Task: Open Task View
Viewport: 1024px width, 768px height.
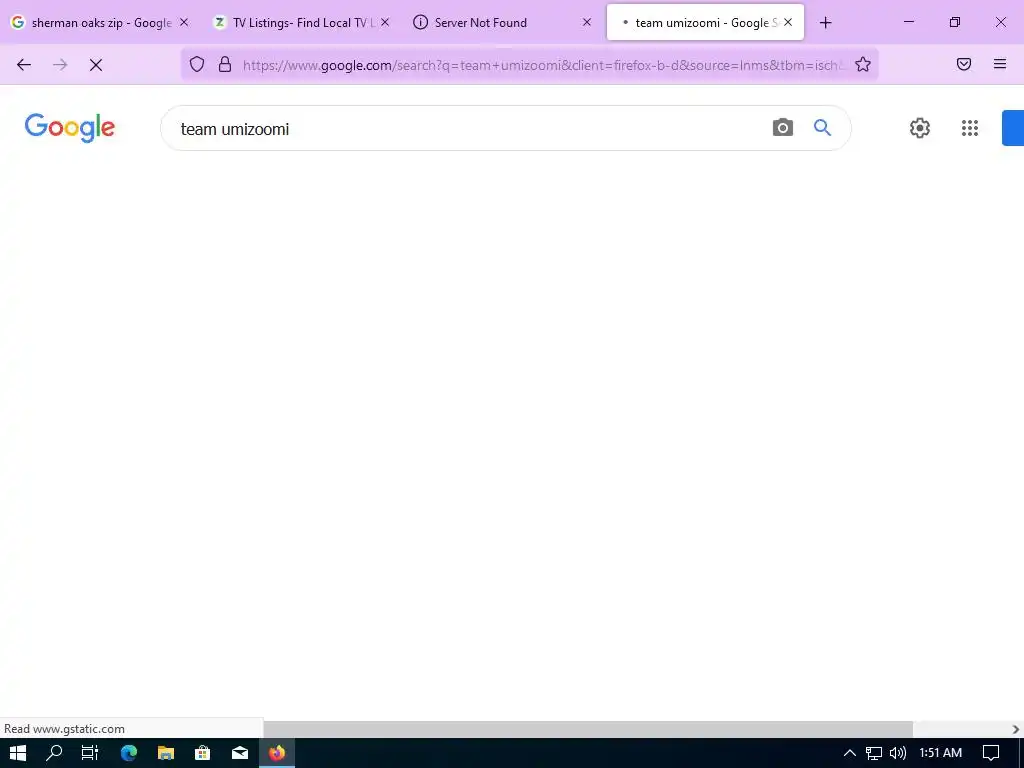Action: 90,753
